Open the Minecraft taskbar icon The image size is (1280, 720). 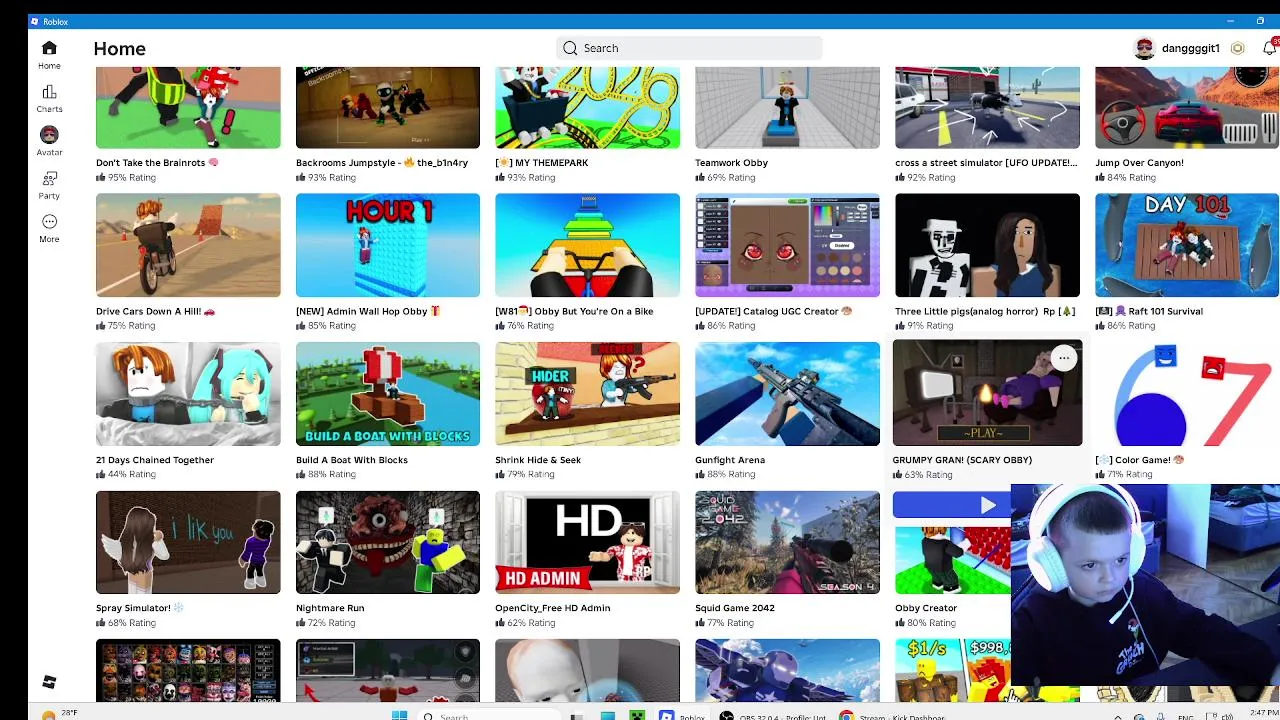[x=636, y=715]
